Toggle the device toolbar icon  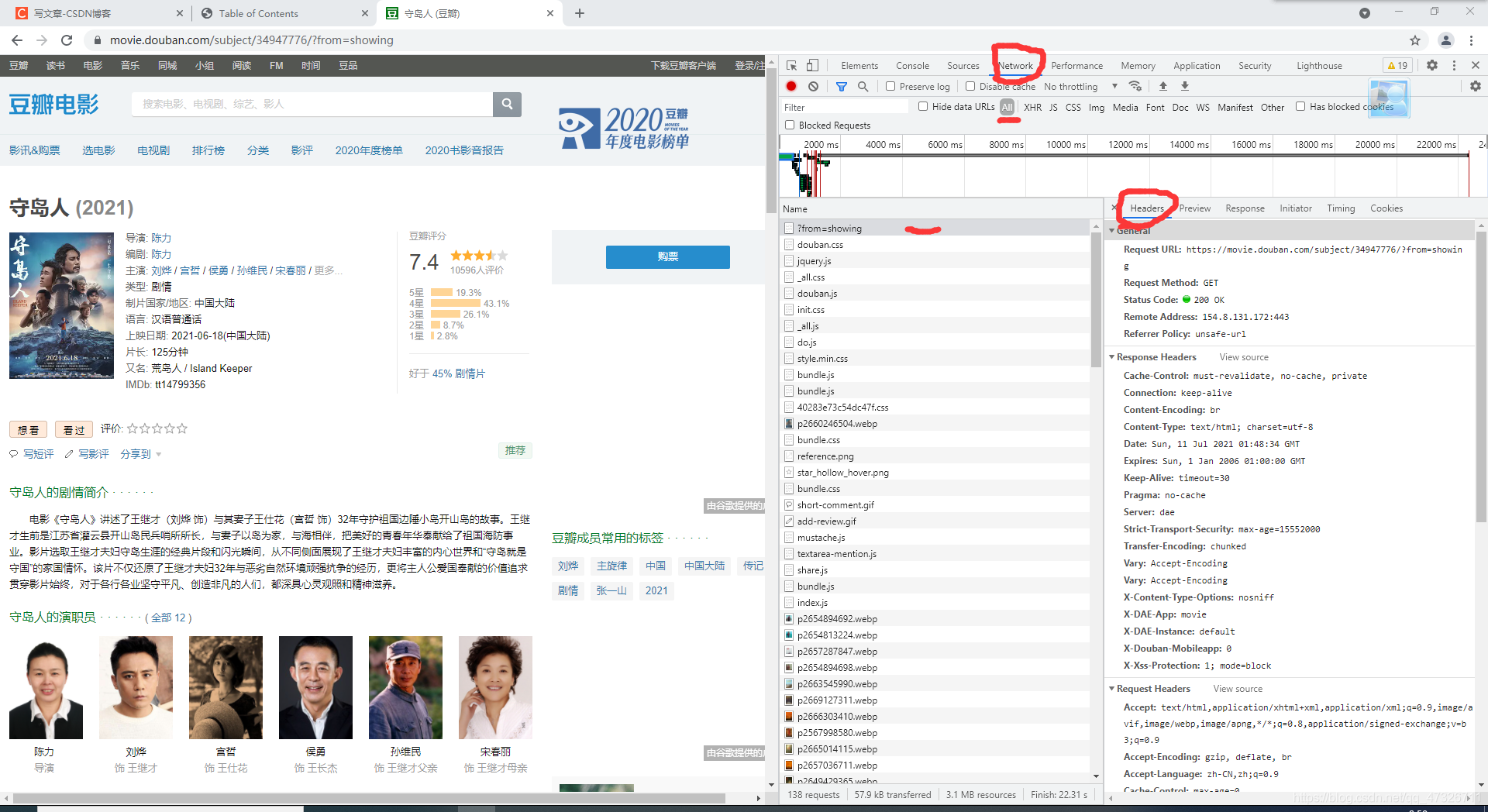812,66
